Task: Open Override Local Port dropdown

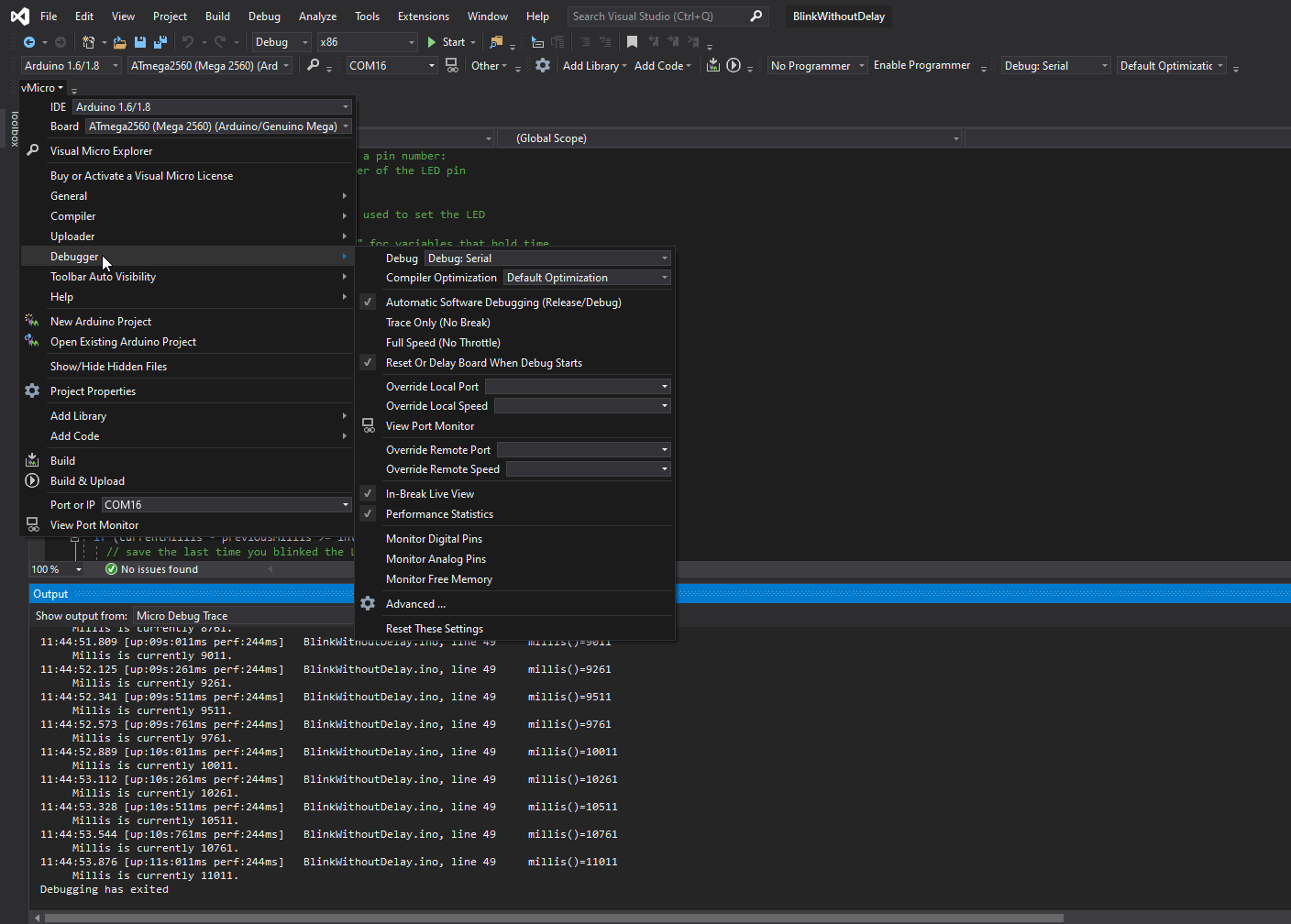Action: point(578,387)
